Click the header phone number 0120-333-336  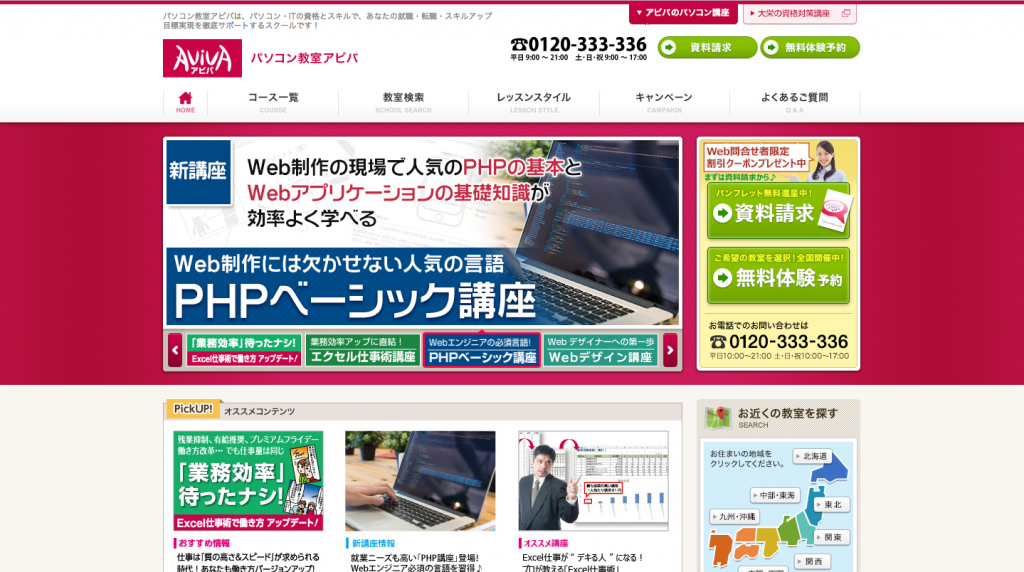tap(579, 44)
